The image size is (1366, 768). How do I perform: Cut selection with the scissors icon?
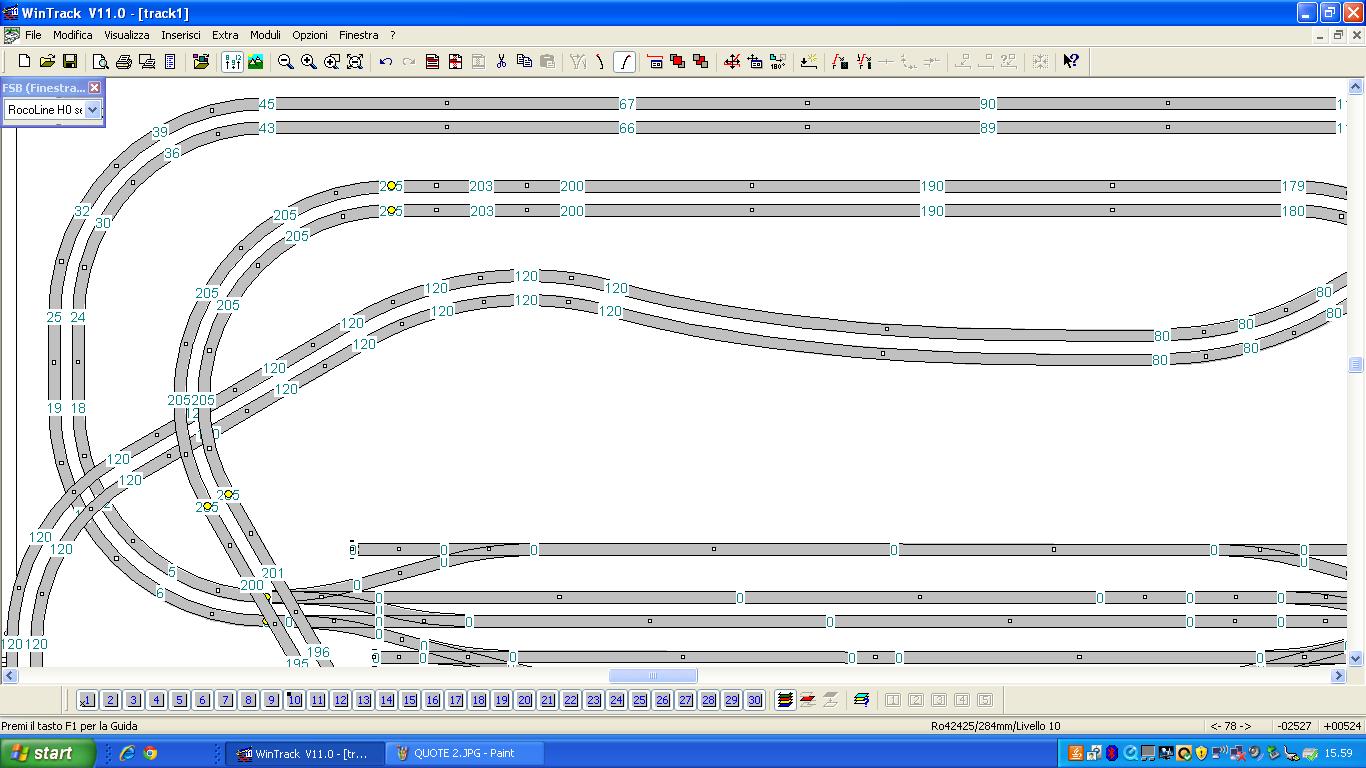[501, 62]
